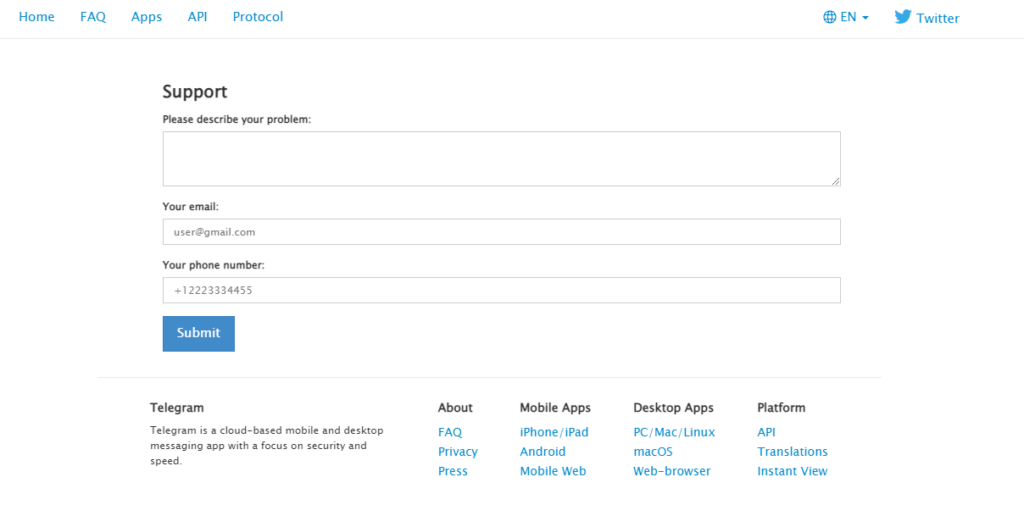Go to the Home page
The image size is (1024, 516).
(x=37, y=17)
